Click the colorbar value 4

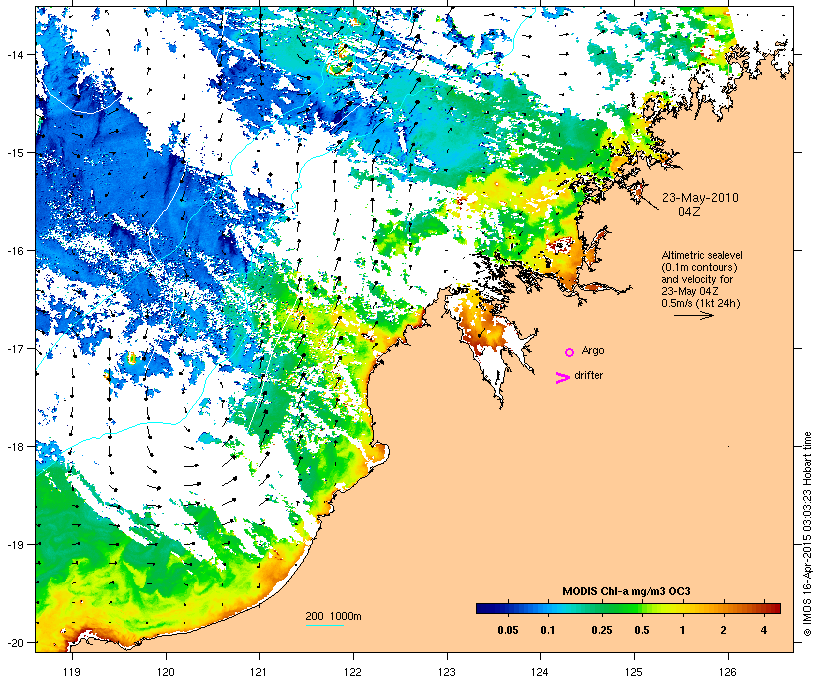pos(764,630)
